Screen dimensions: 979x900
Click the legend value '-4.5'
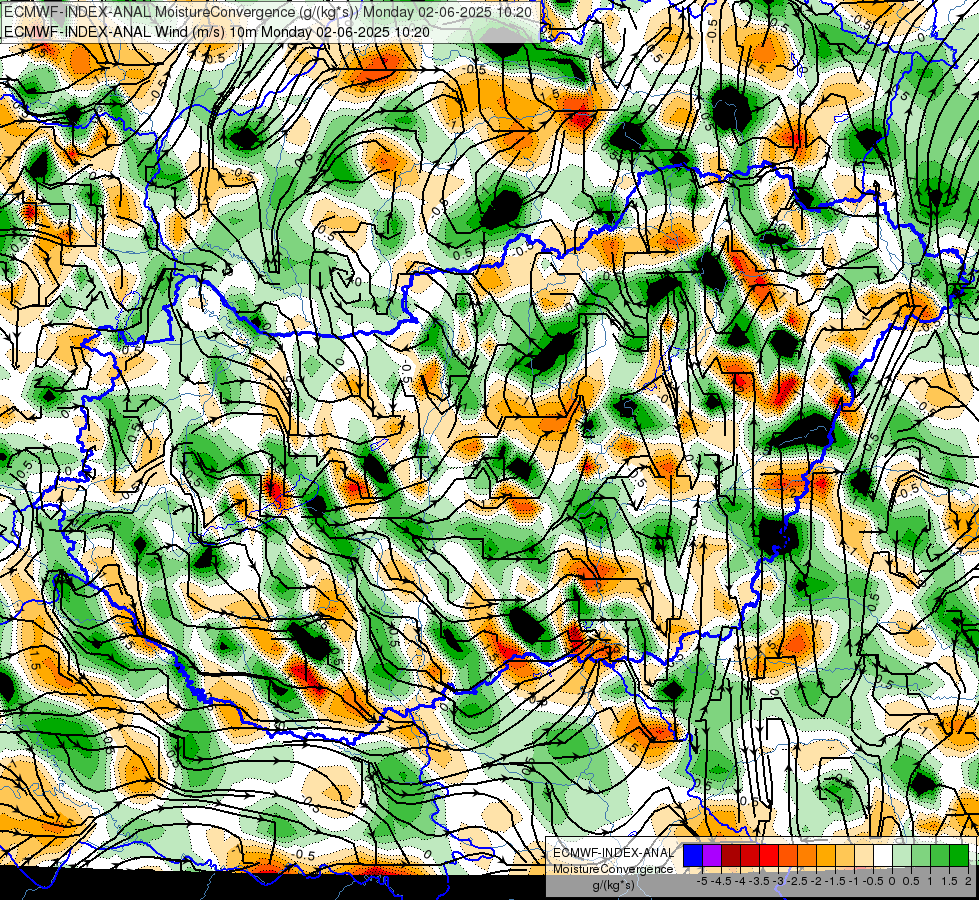pyautogui.click(x=721, y=881)
